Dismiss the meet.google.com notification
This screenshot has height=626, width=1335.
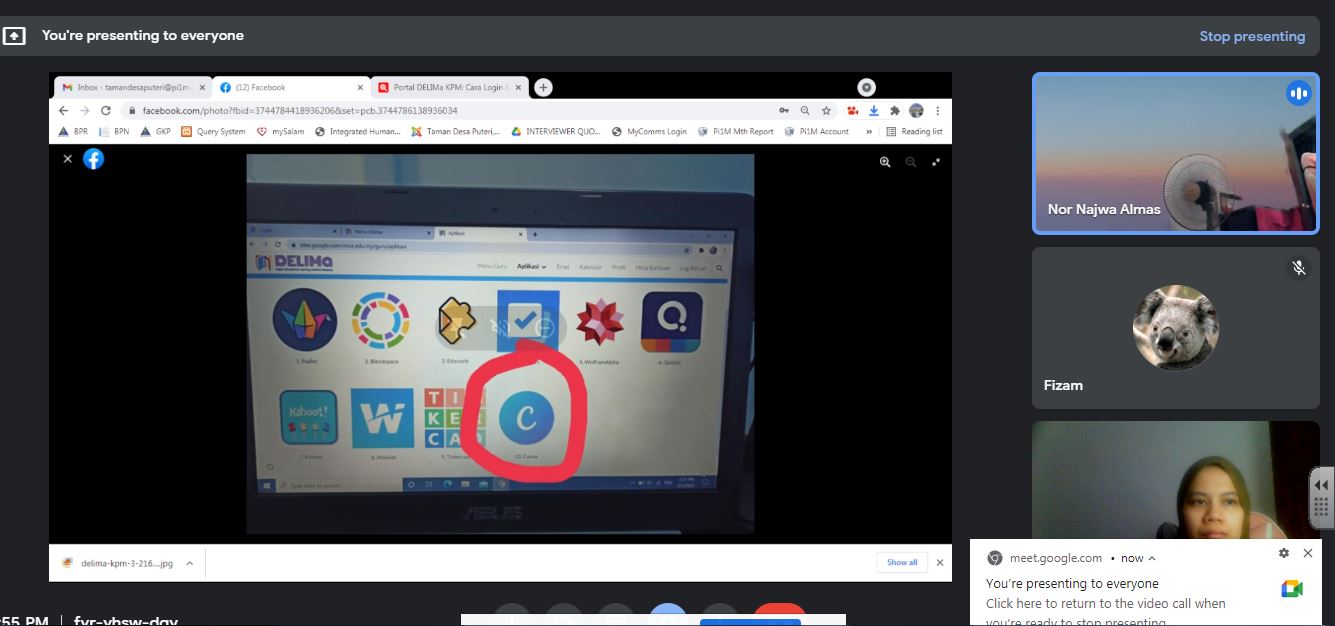pyautogui.click(x=1307, y=553)
